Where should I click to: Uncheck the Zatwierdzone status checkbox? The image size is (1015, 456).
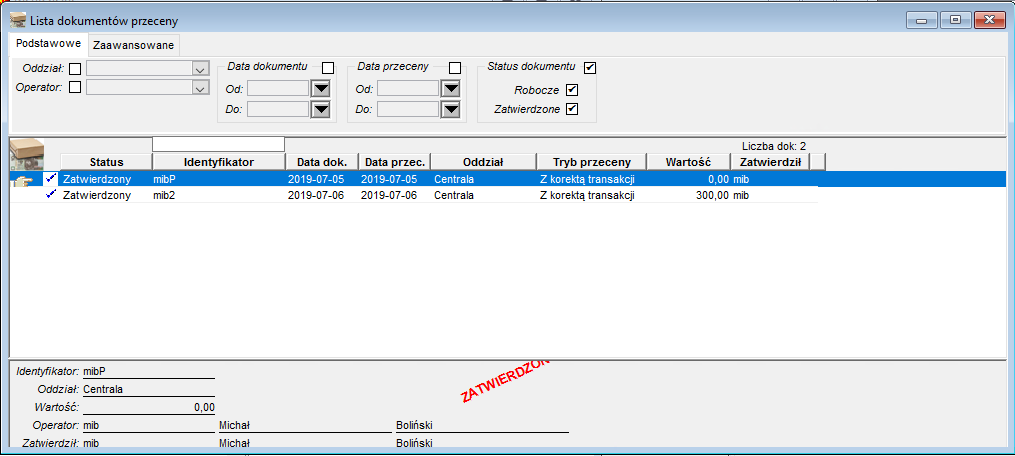(572, 109)
